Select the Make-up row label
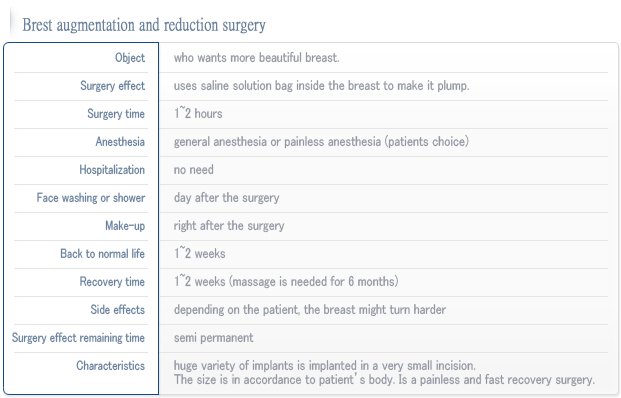 pyautogui.click(x=125, y=226)
